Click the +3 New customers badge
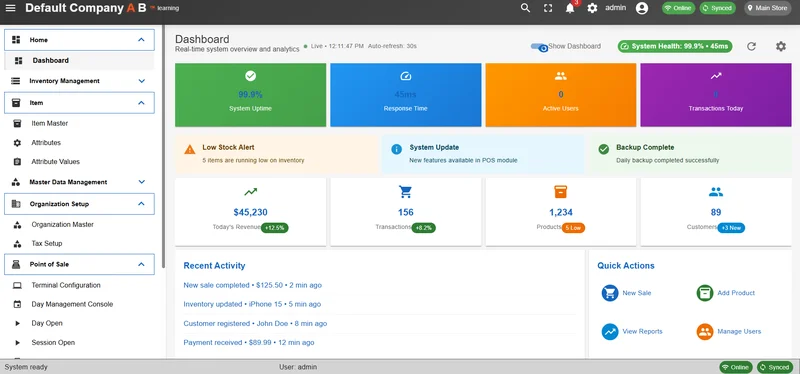The width and height of the screenshot is (800, 374). tap(731, 228)
